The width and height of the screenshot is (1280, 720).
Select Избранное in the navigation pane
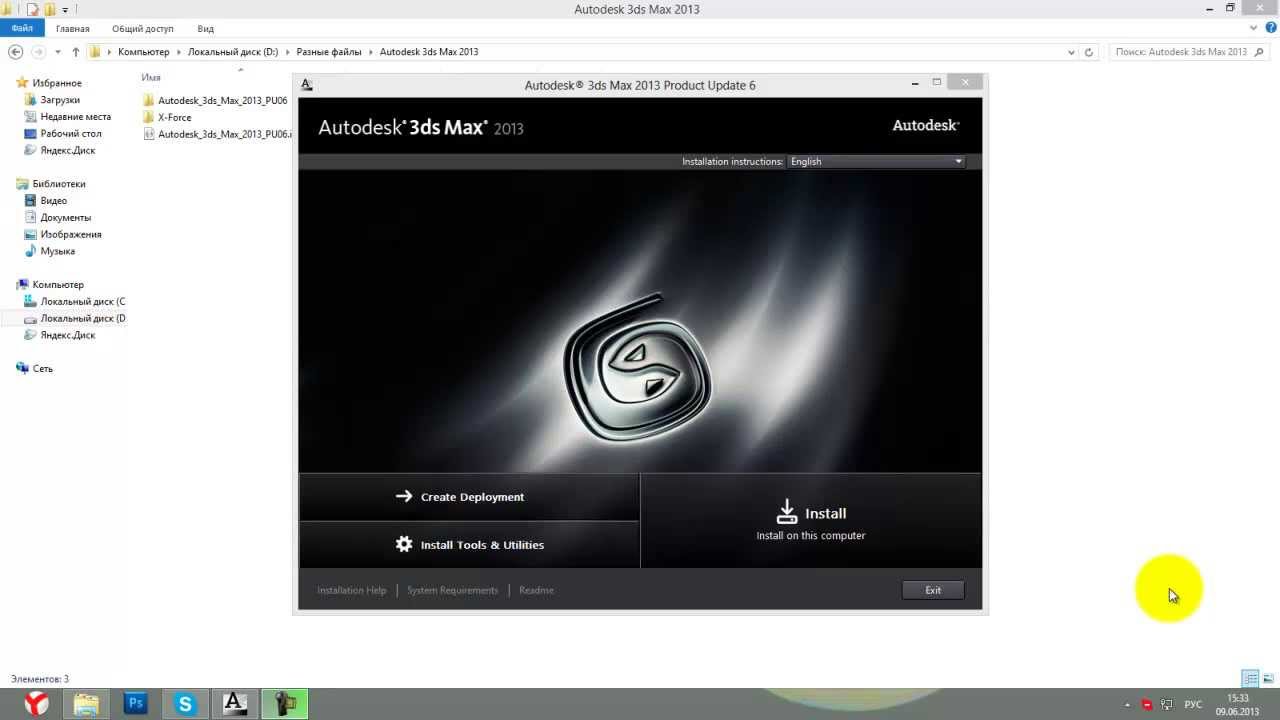(57, 83)
